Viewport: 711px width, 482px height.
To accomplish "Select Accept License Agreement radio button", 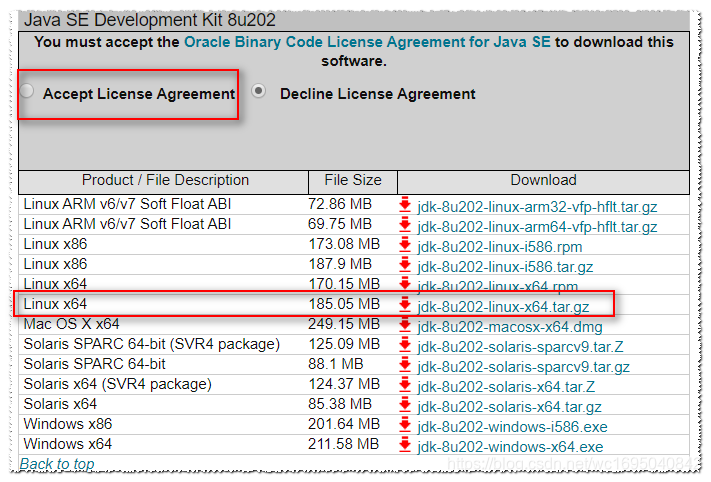I will coord(27,91).
